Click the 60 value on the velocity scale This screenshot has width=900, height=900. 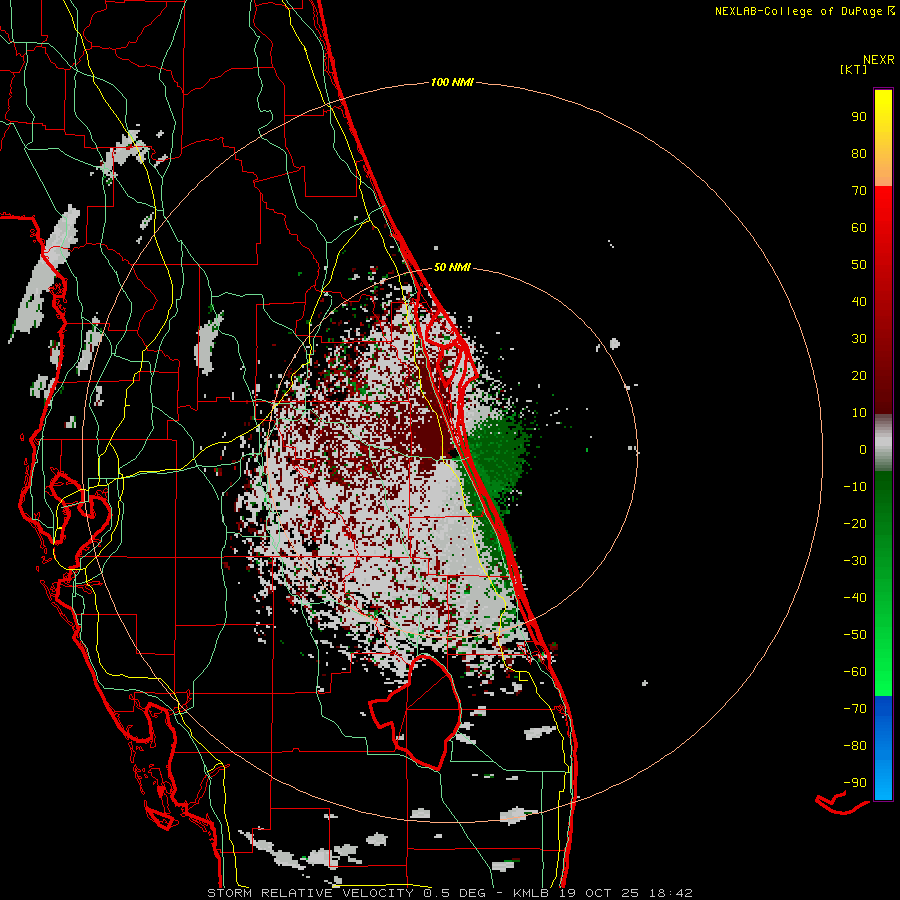[859, 227]
